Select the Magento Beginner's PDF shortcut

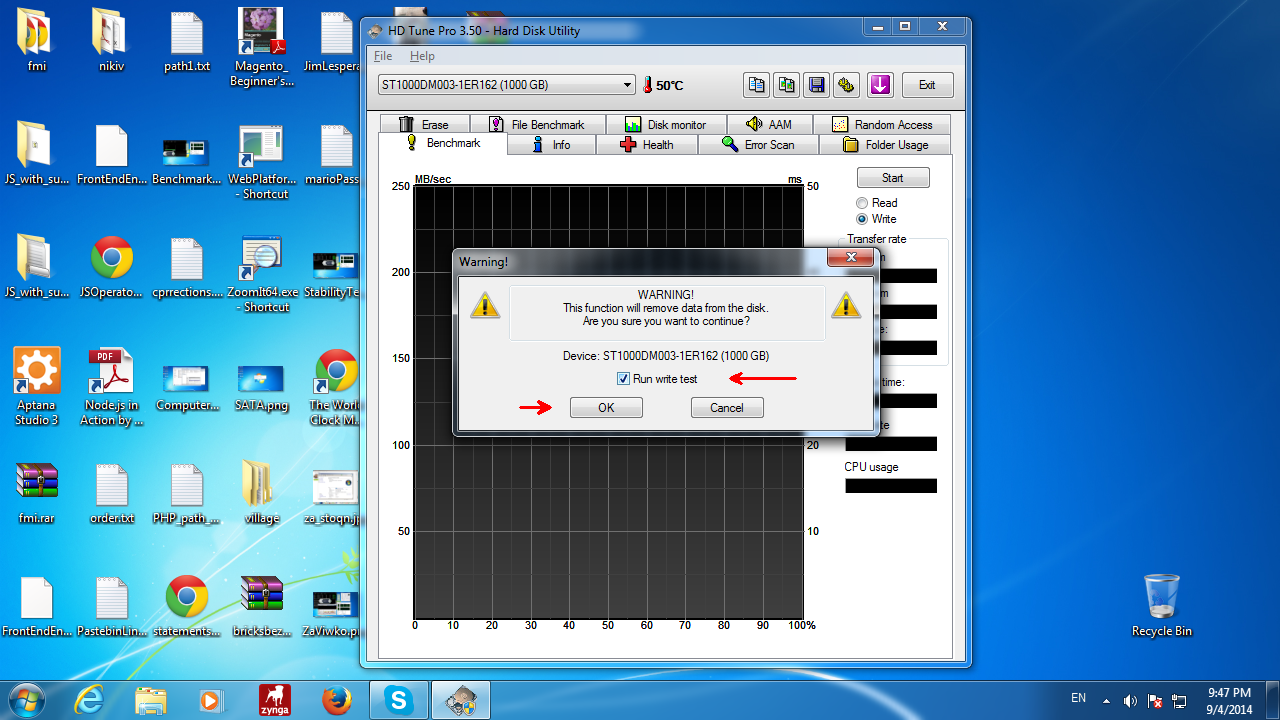coord(262,48)
